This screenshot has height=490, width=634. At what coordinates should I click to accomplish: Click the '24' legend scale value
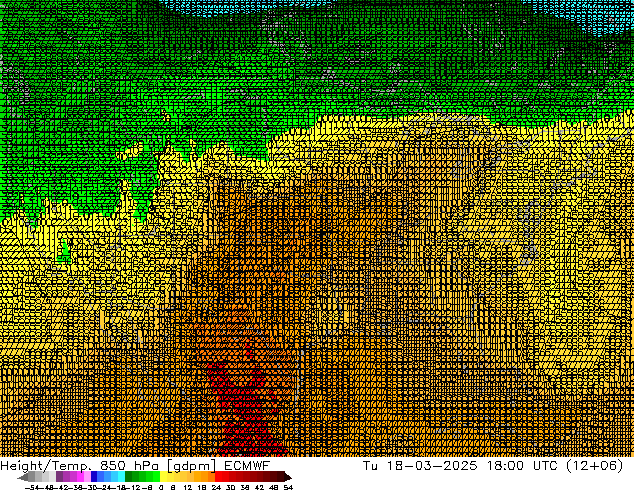[x=216, y=488]
